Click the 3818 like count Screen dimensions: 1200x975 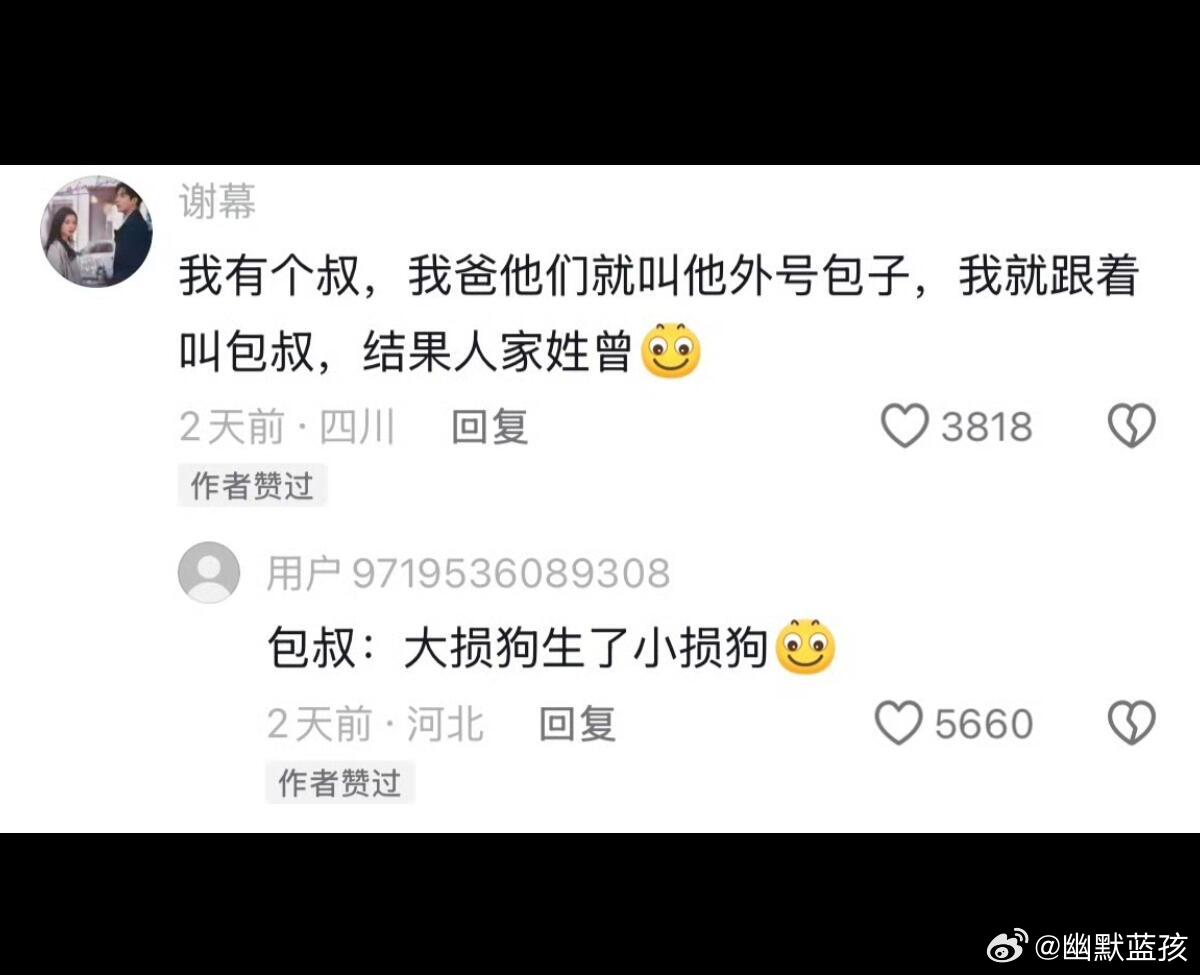987,427
